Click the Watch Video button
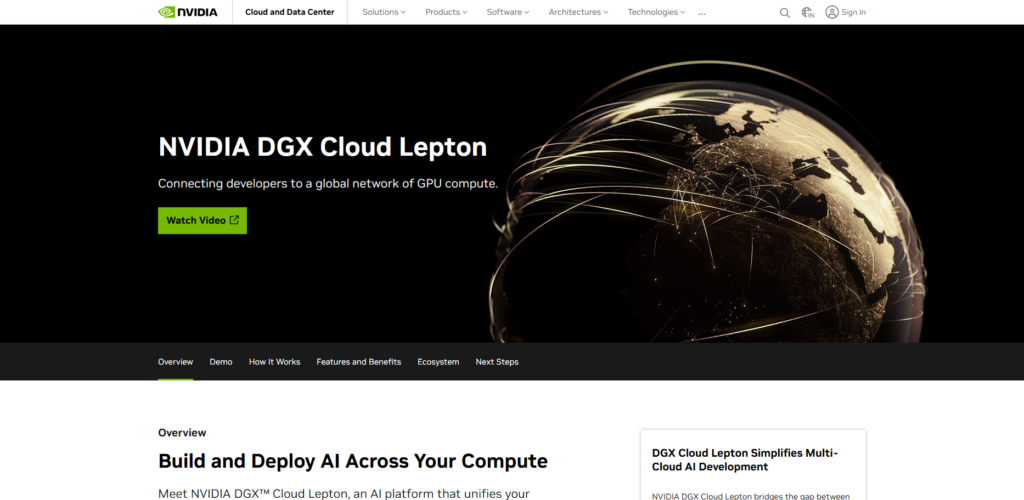This screenshot has height=500, width=1024. pyautogui.click(x=202, y=221)
